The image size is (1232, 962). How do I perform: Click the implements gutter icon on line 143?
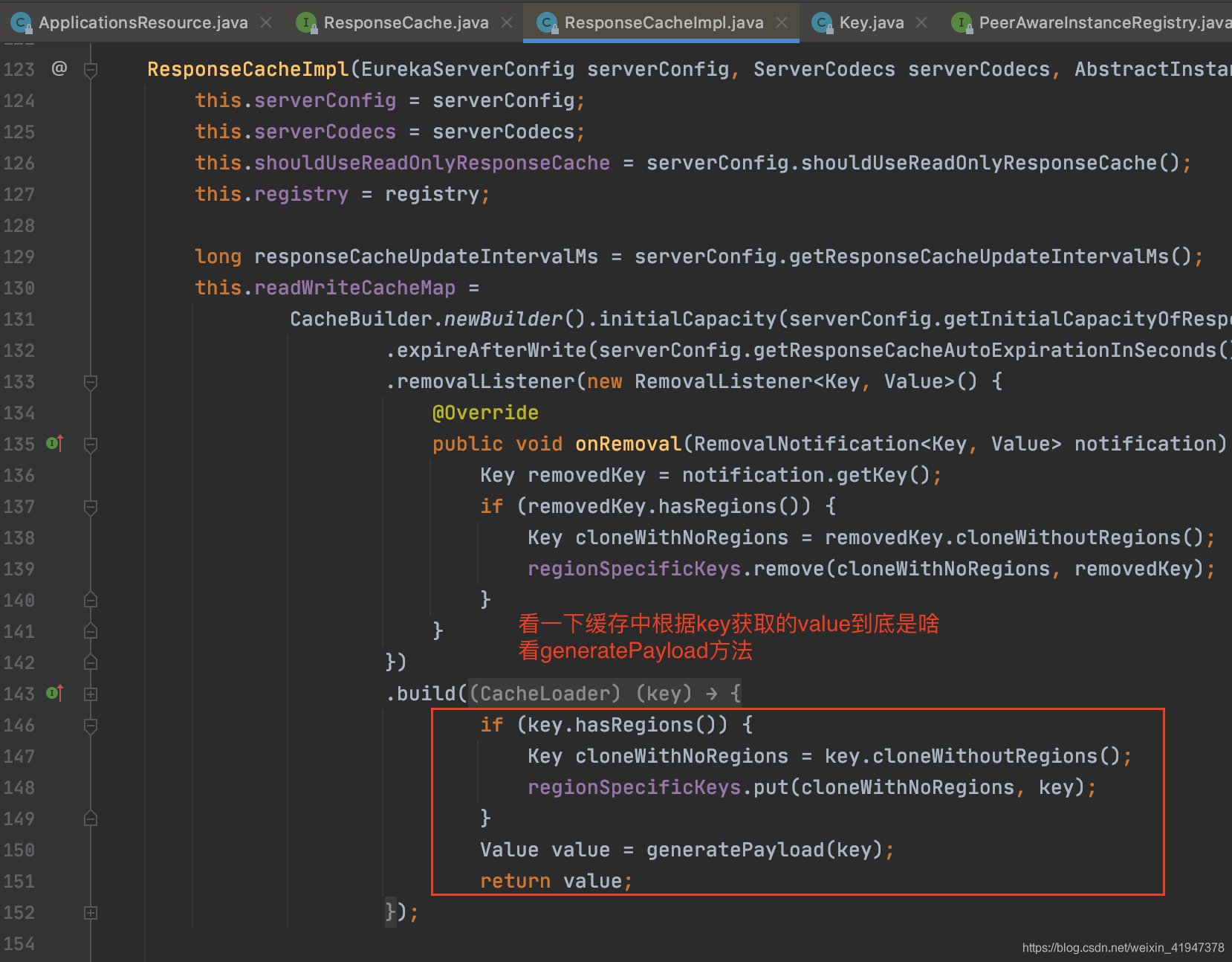pyautogui.click(x=55, y=694)
